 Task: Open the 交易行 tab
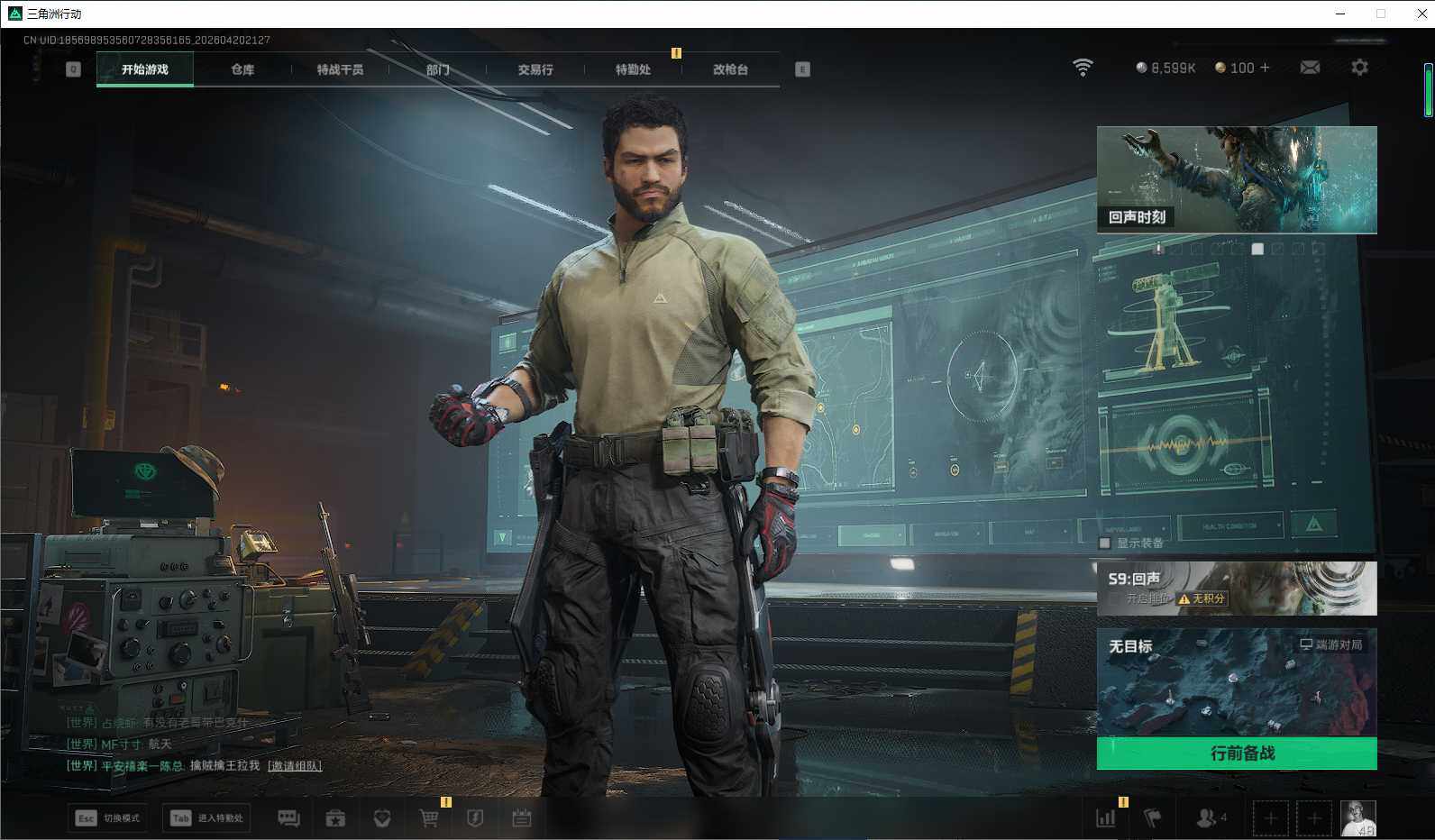(x=535, y=69)
